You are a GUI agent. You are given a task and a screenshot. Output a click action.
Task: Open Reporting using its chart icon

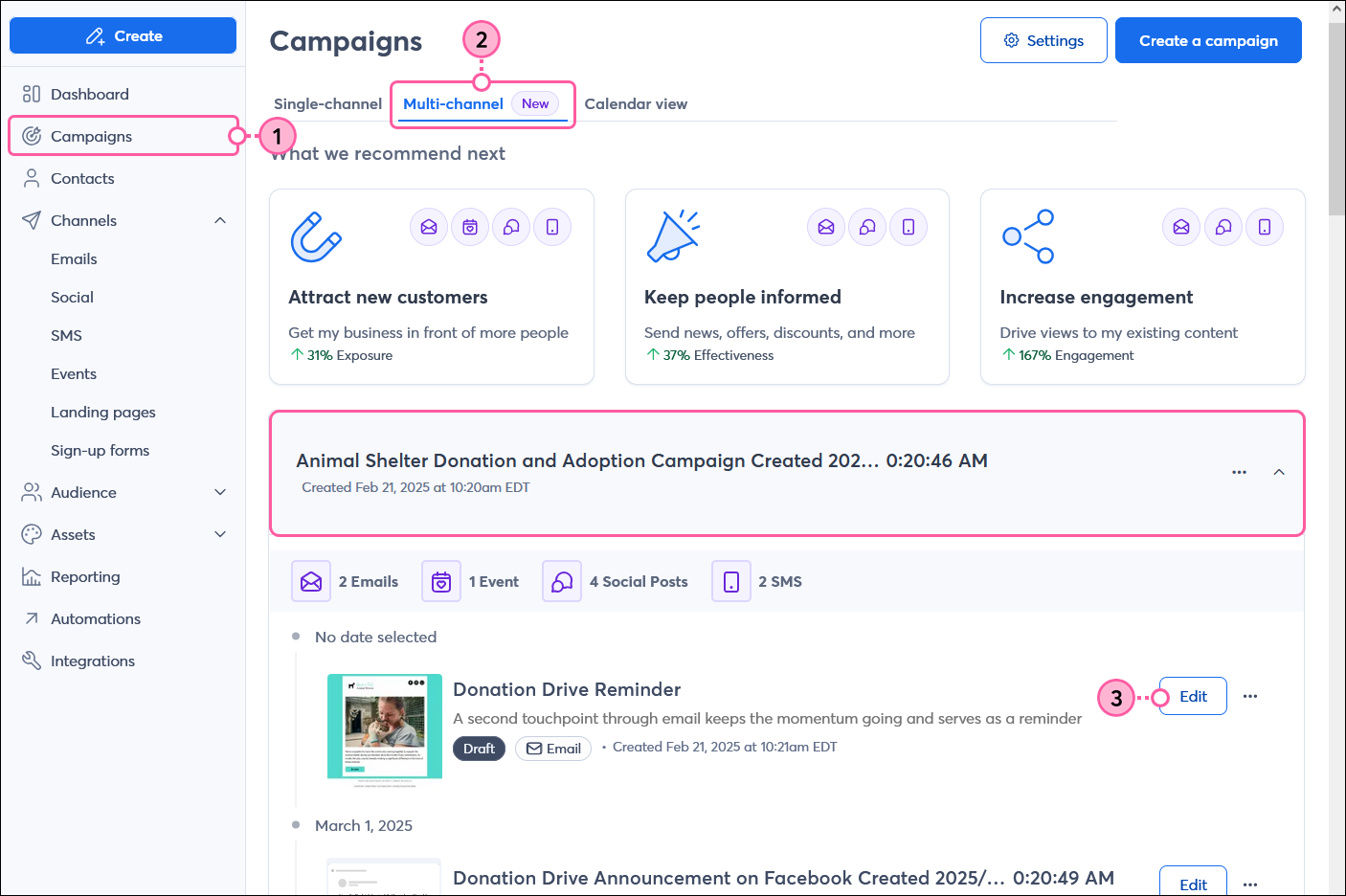(x=30, y=576)
